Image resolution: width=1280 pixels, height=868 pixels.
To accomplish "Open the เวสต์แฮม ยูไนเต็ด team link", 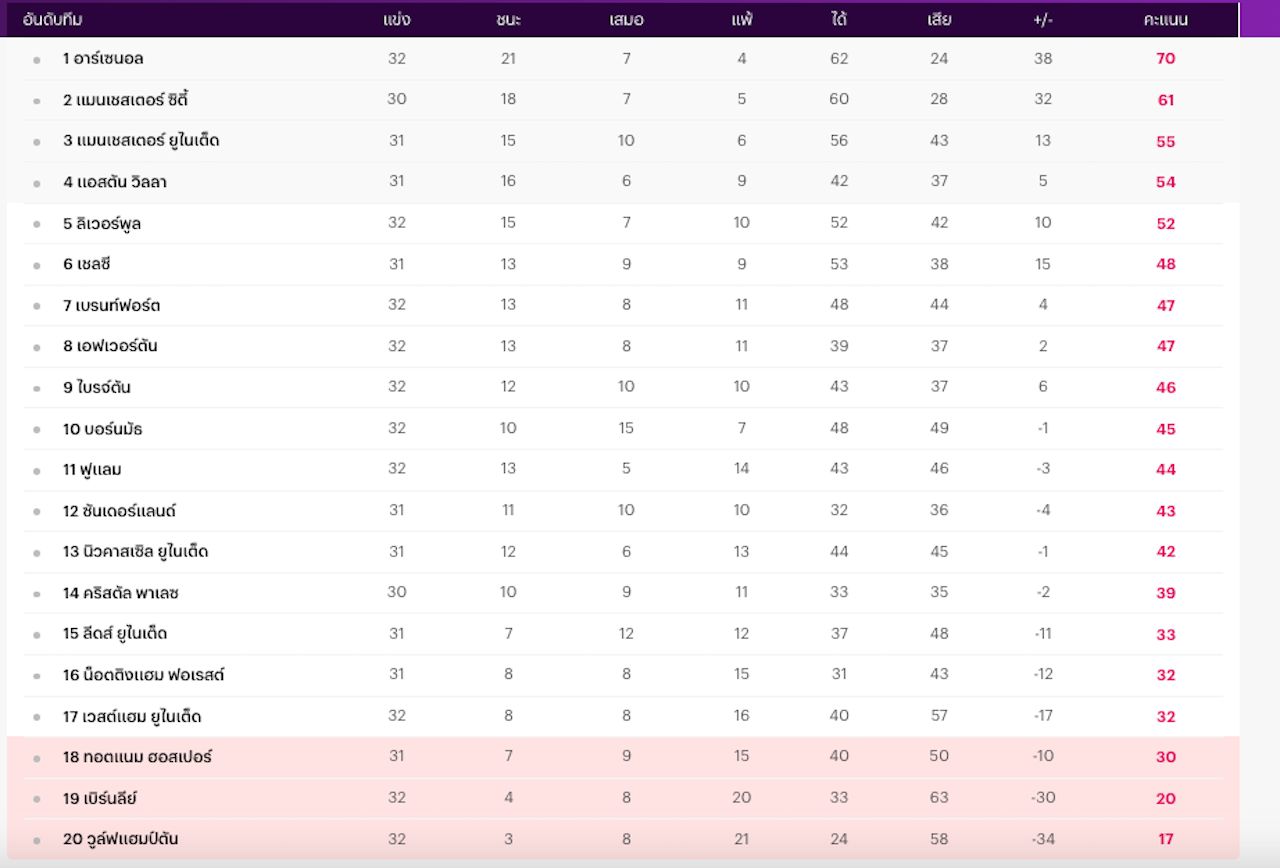I will pos(132,716).
